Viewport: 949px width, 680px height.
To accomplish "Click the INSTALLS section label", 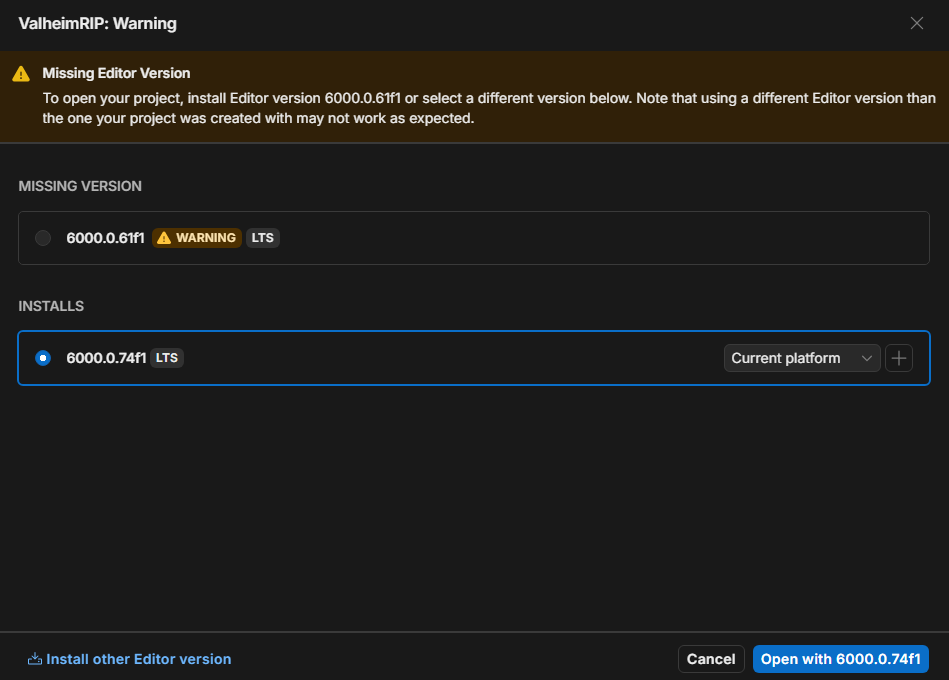I will [51, 306].
